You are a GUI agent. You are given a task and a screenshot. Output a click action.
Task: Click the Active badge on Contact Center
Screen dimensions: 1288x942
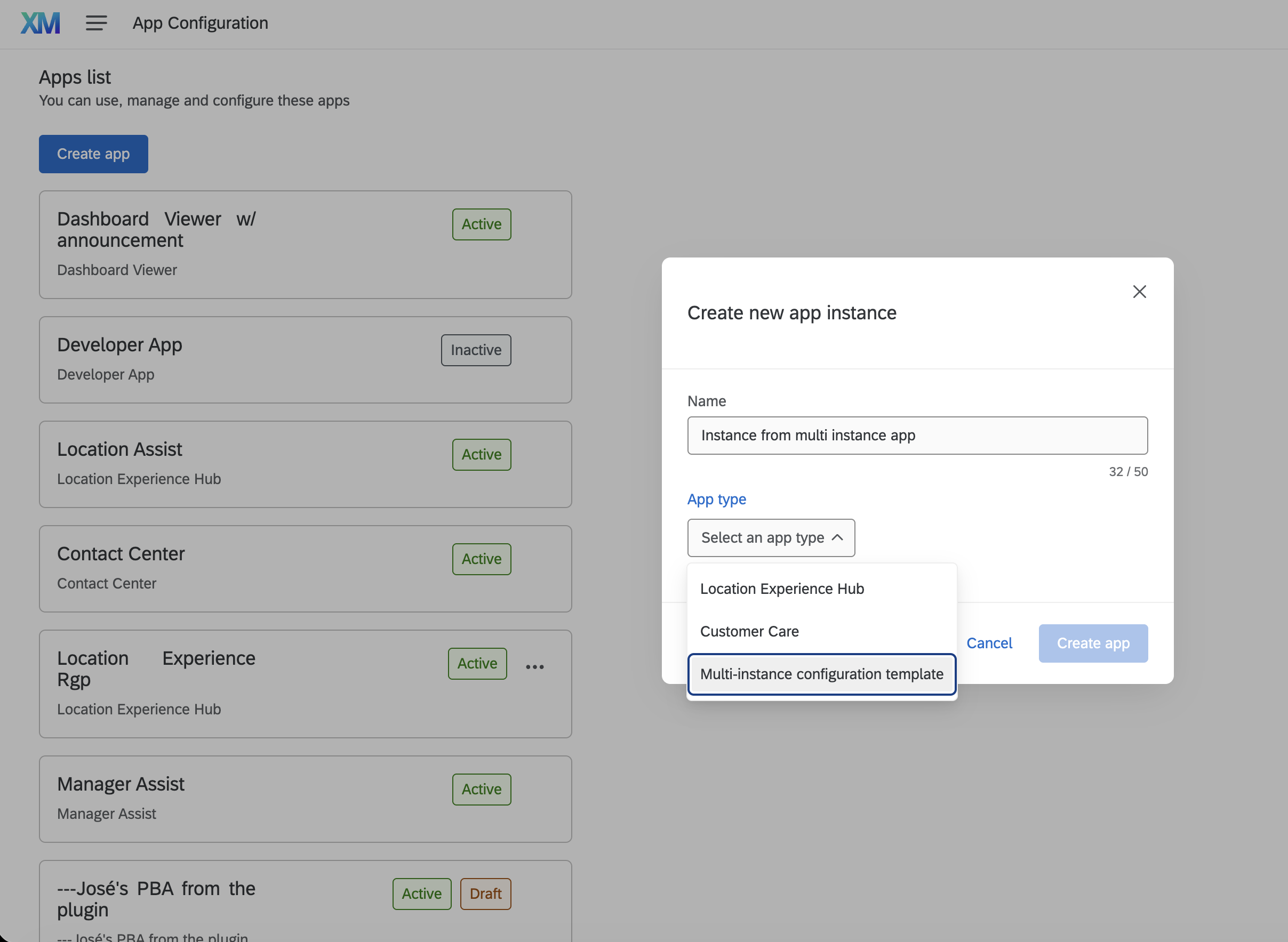pos(482,559)
